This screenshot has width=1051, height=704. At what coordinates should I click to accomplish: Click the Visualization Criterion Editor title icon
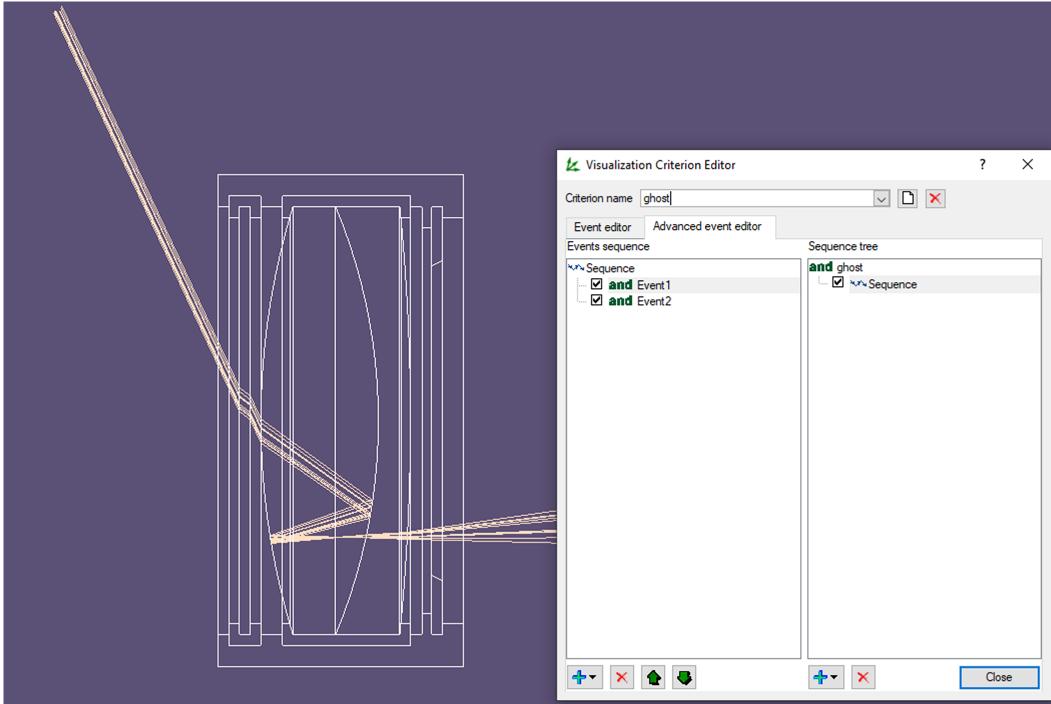[572, 165]
